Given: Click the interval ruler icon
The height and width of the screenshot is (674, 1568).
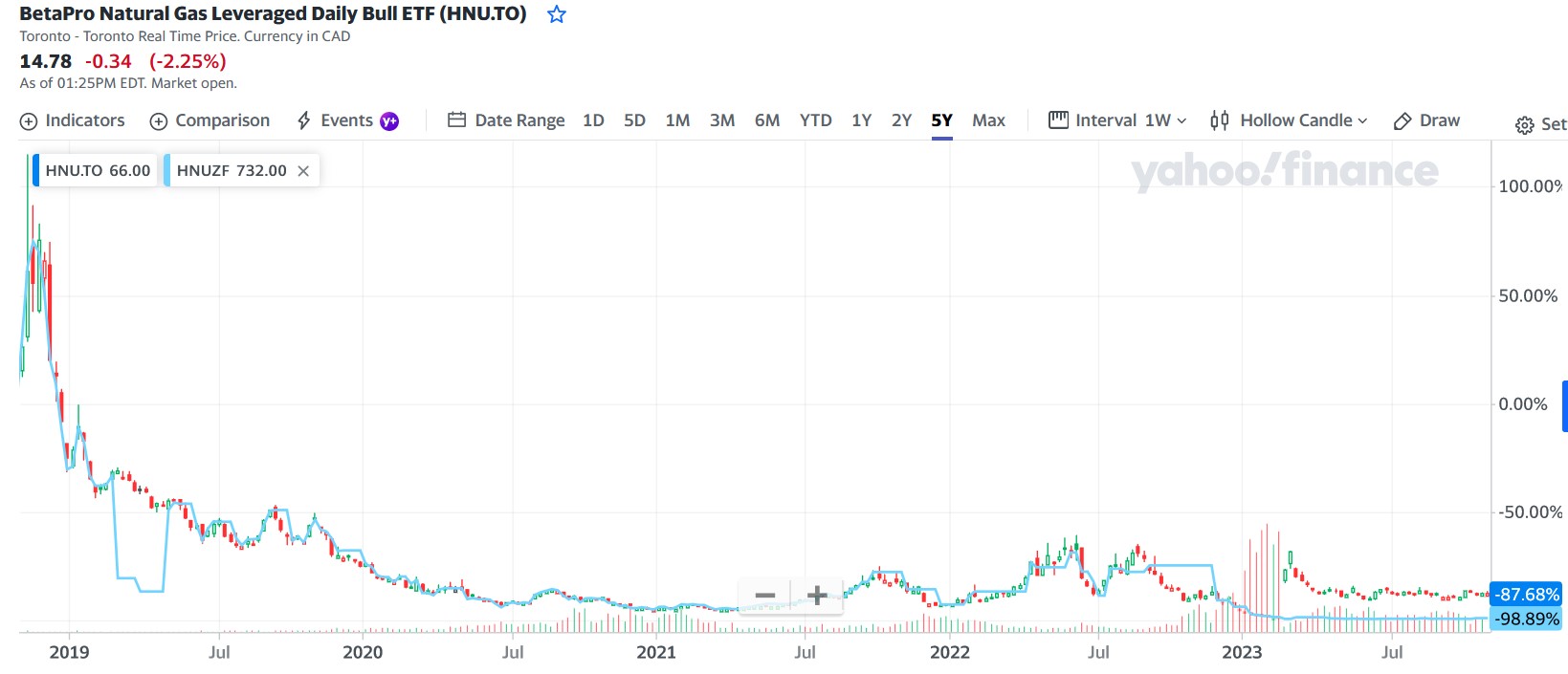Looking at the screenshot, I should point(1058,120).
